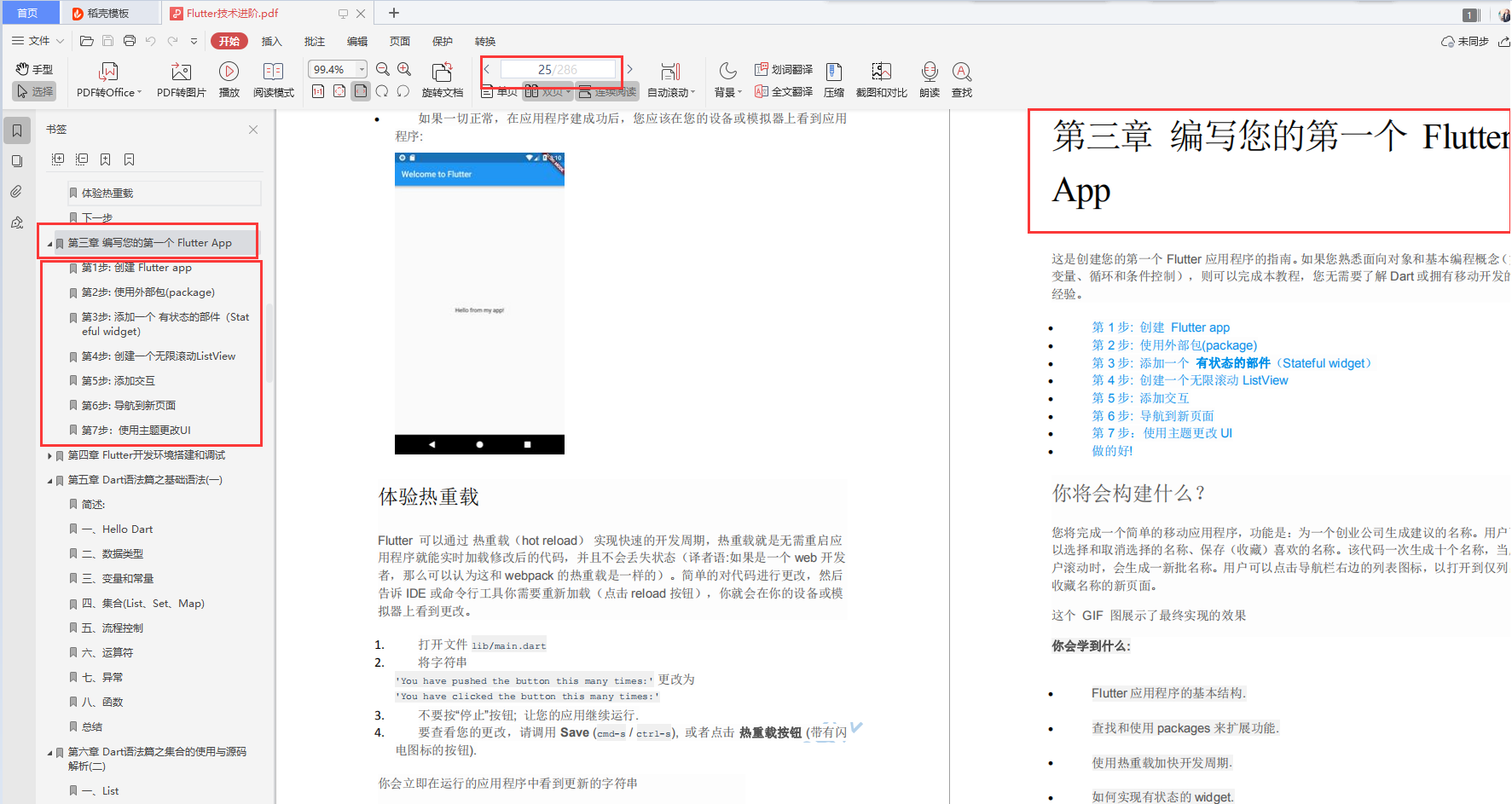
Task: Open the 批注 ribbon tab
Action: 315,41
